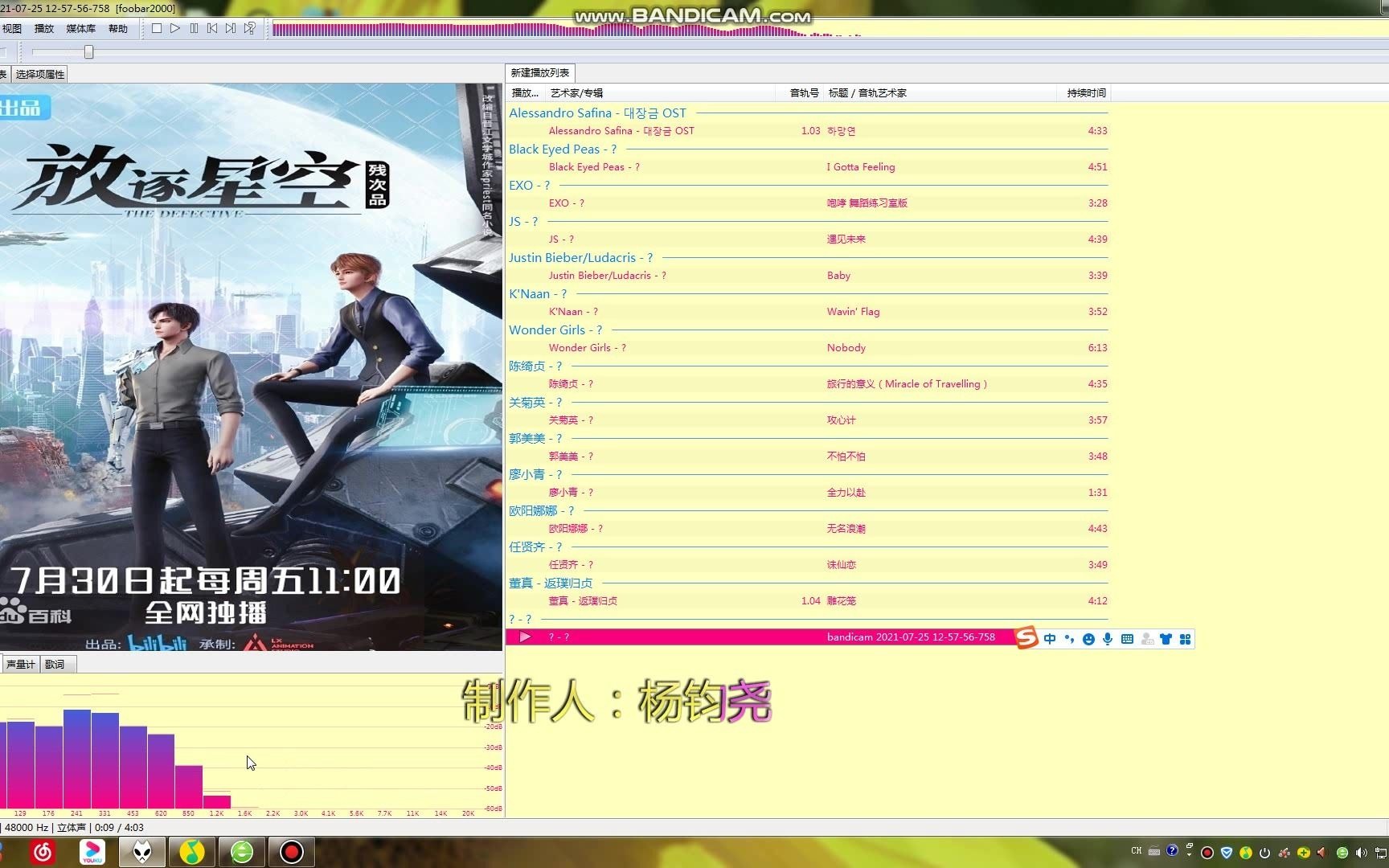Image resolution: width=1389 pixels, height=868 pixels.
Task: Select the track 攻心计
Action: point(807,420)
